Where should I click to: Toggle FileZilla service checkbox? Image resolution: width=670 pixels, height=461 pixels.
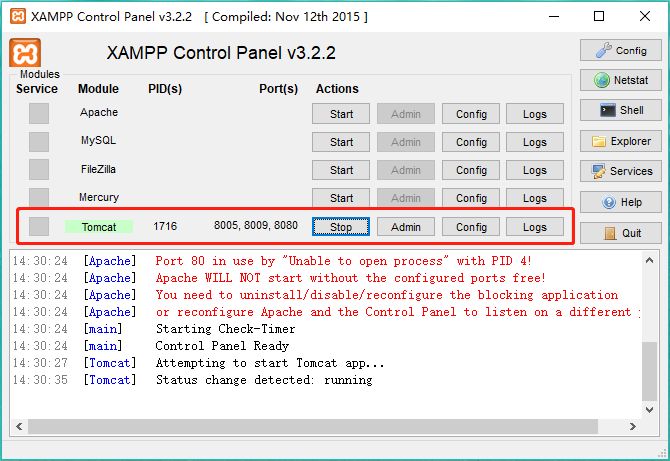[39, 170]
